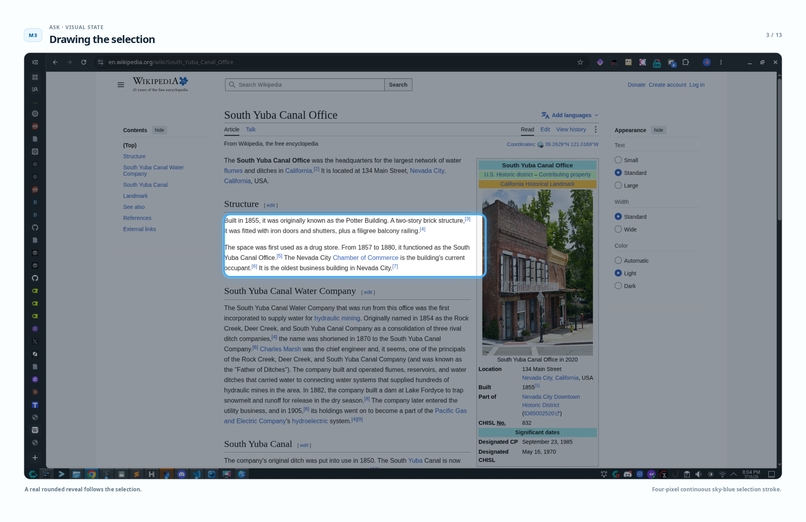The height and width of the screenshot is (522, 806).
Task: Open the purple diamond extension
Action: [x=600, y=62]
